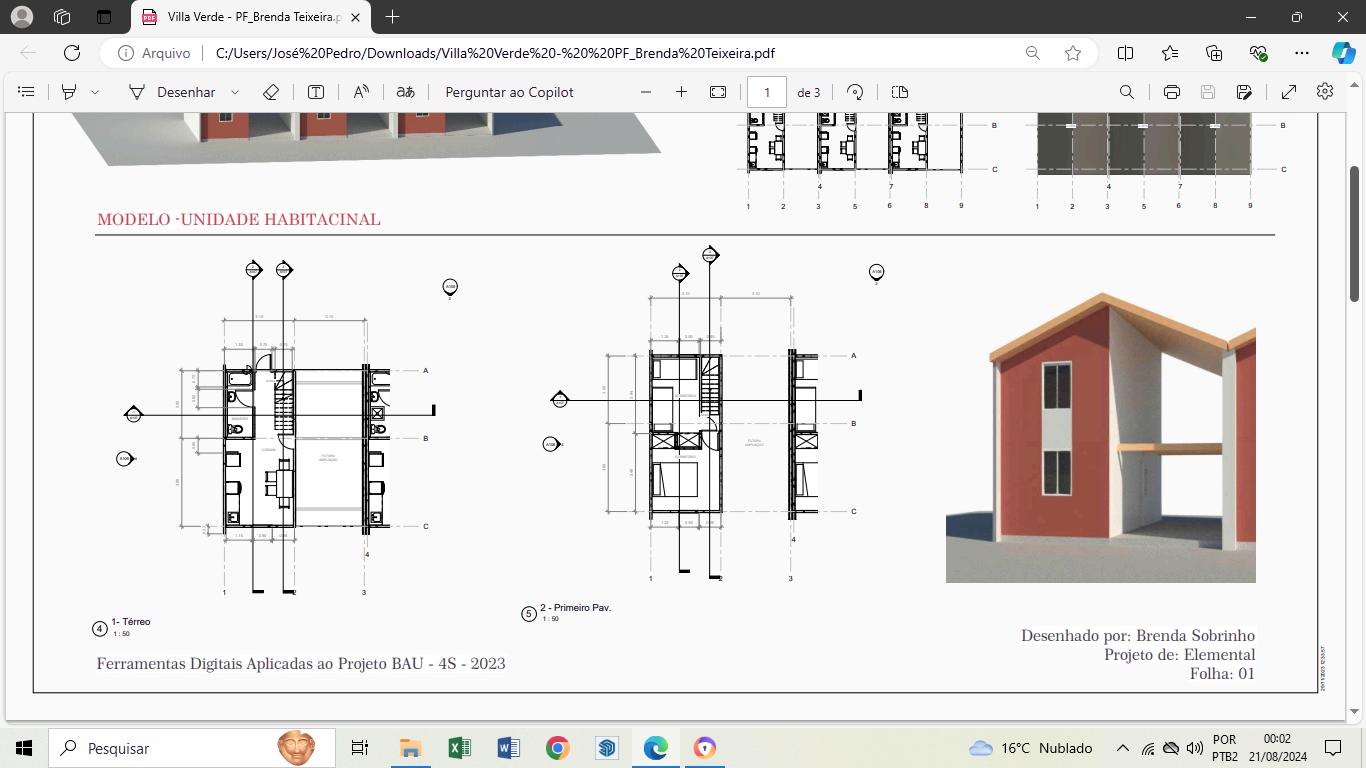Open Excel from taskbar
Viewport: 1366px width, 768px height.
click(459, 748)
